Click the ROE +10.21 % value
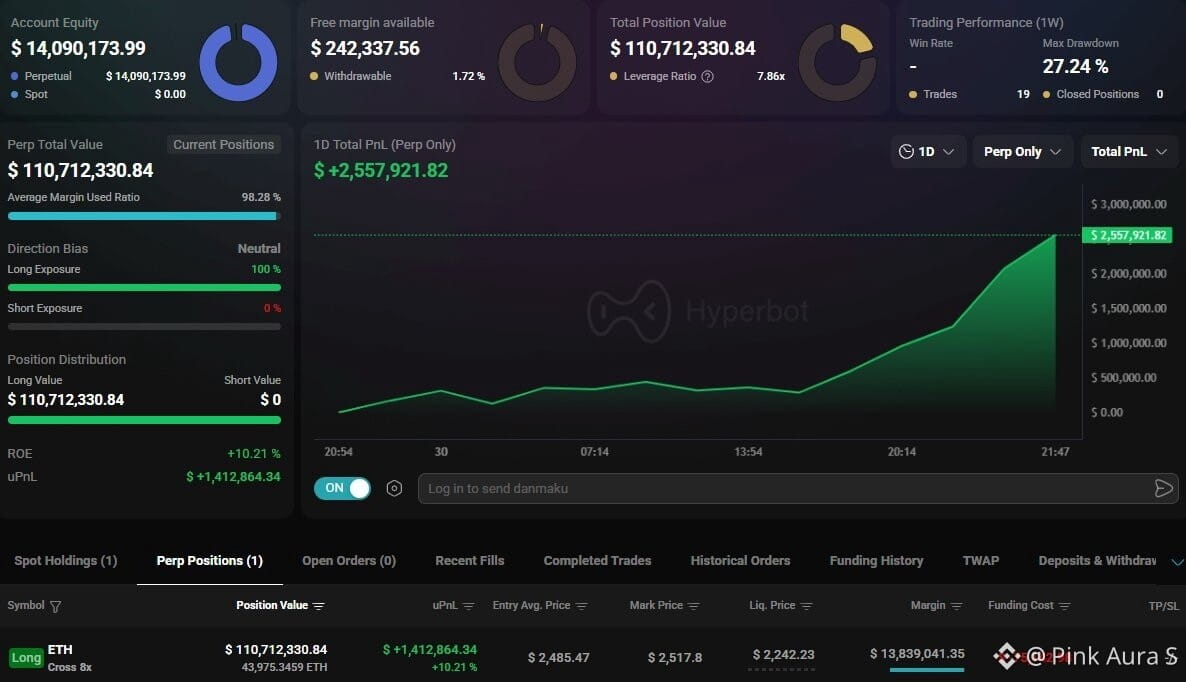The height and width of the screenshot is (682, 1186). click(253, 454)
